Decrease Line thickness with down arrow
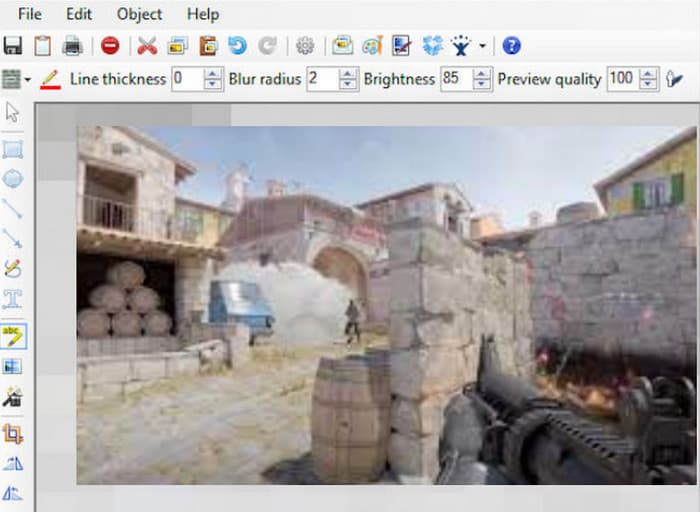This screenshot has height=512, width=700. (x=213, y=84)
